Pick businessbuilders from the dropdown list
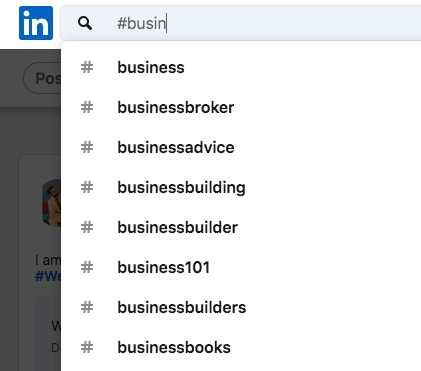The height and width of the screenshot is (371, 421). click(x=241, y=307)
